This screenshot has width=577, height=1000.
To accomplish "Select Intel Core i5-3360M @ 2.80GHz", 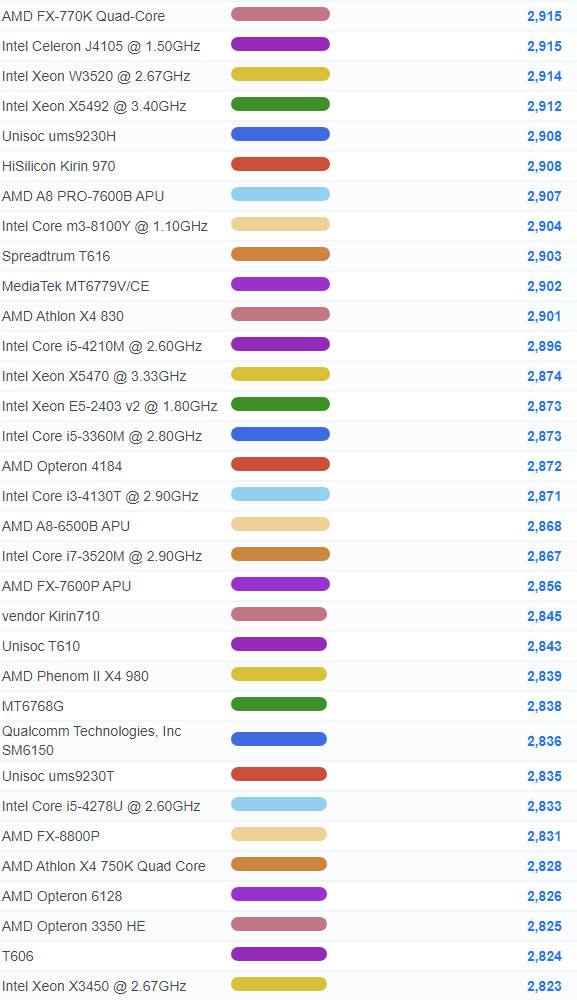I will click(101, 436).
